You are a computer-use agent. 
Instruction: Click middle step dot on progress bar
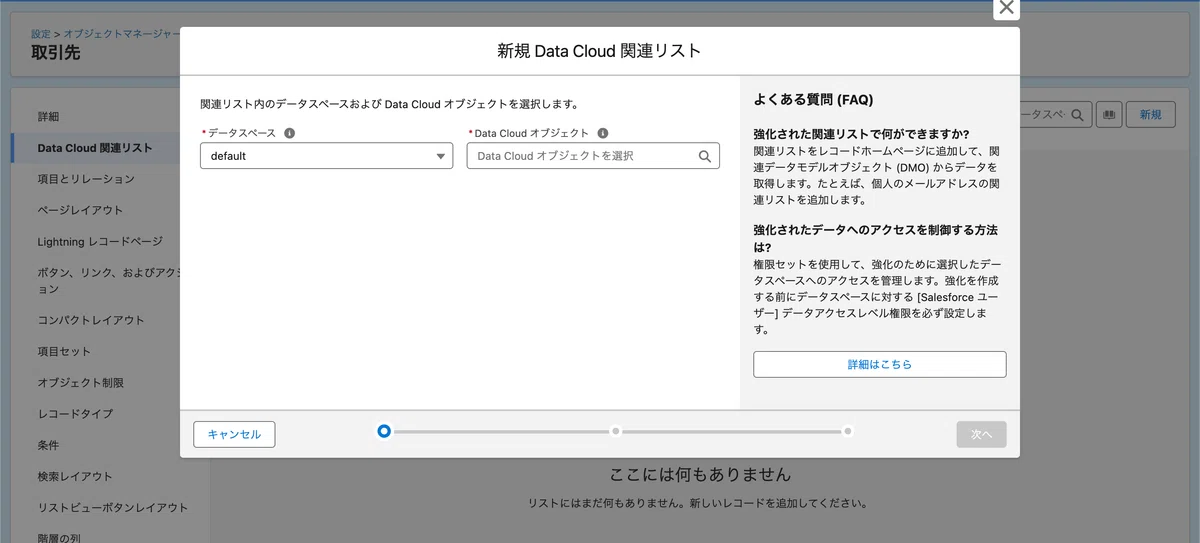(616, 431)
